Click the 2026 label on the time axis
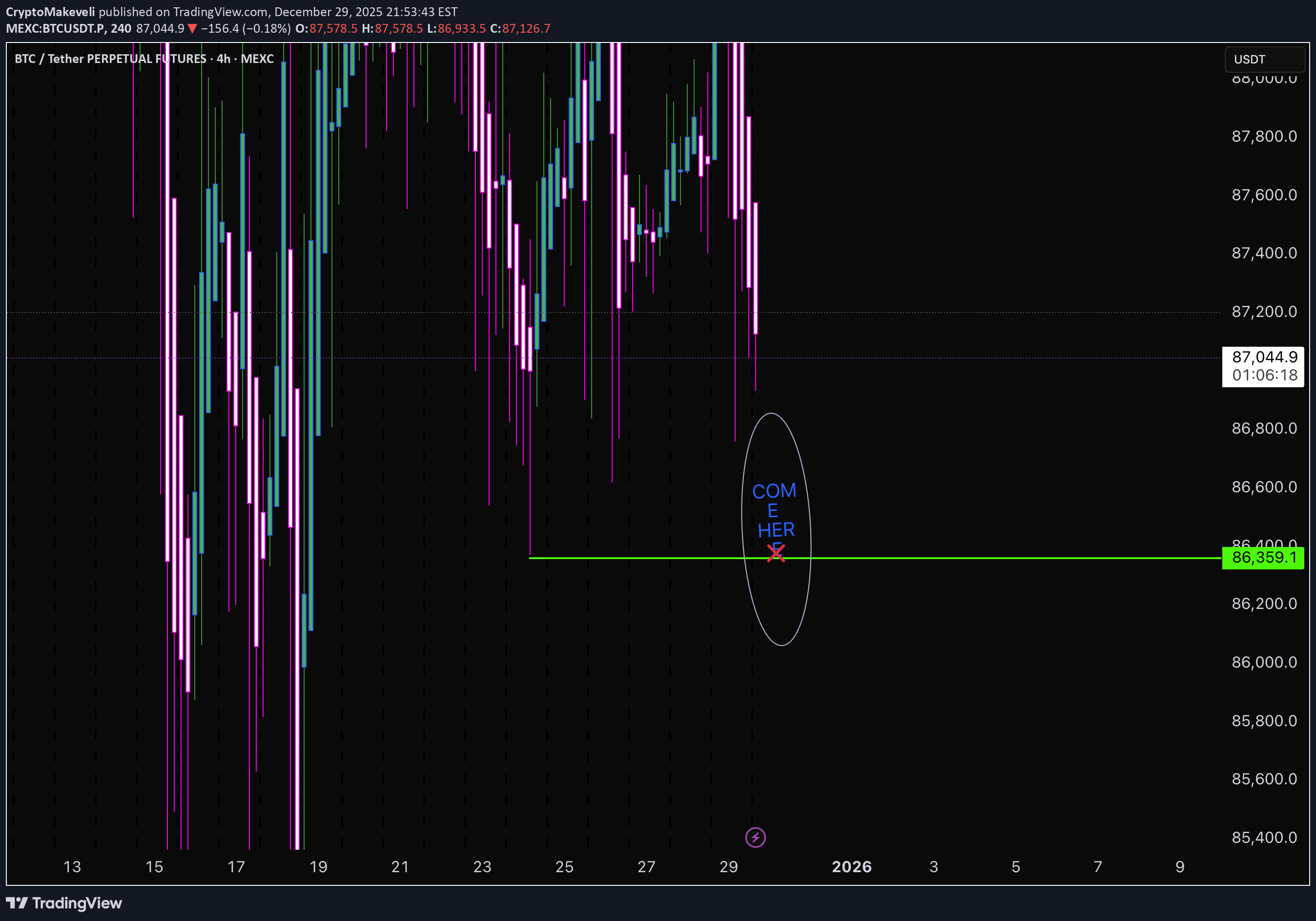The height and width of the screenshot is (921, 1316). (x=852, y=867)
